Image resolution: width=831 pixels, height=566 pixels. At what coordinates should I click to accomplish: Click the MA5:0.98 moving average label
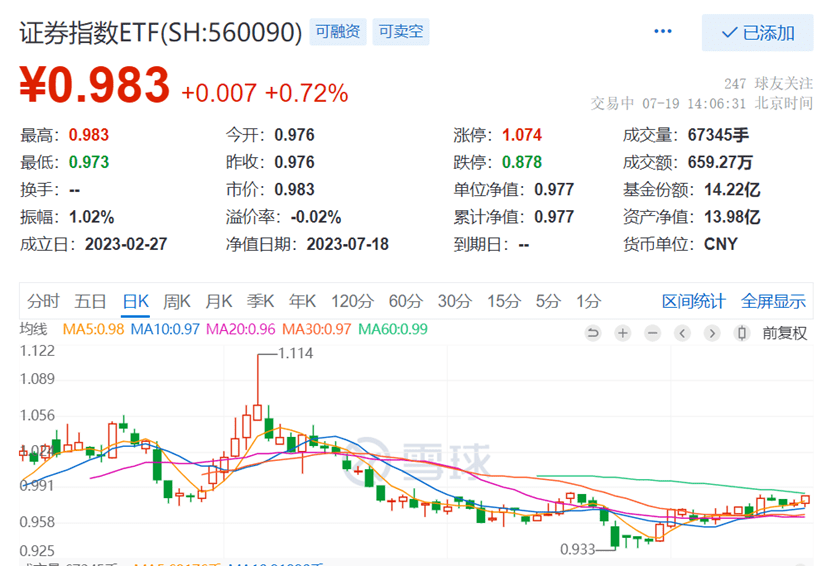[x=93, y=329]
